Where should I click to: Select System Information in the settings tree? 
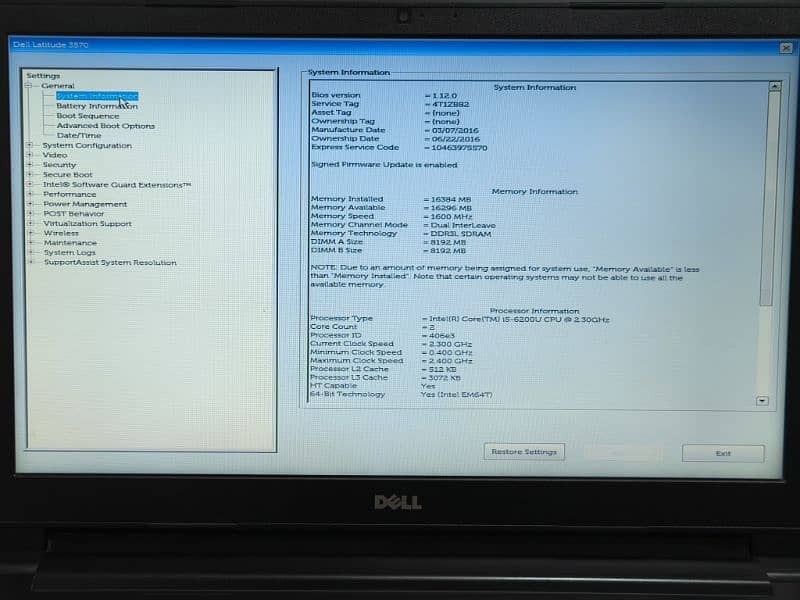point(96,96)
